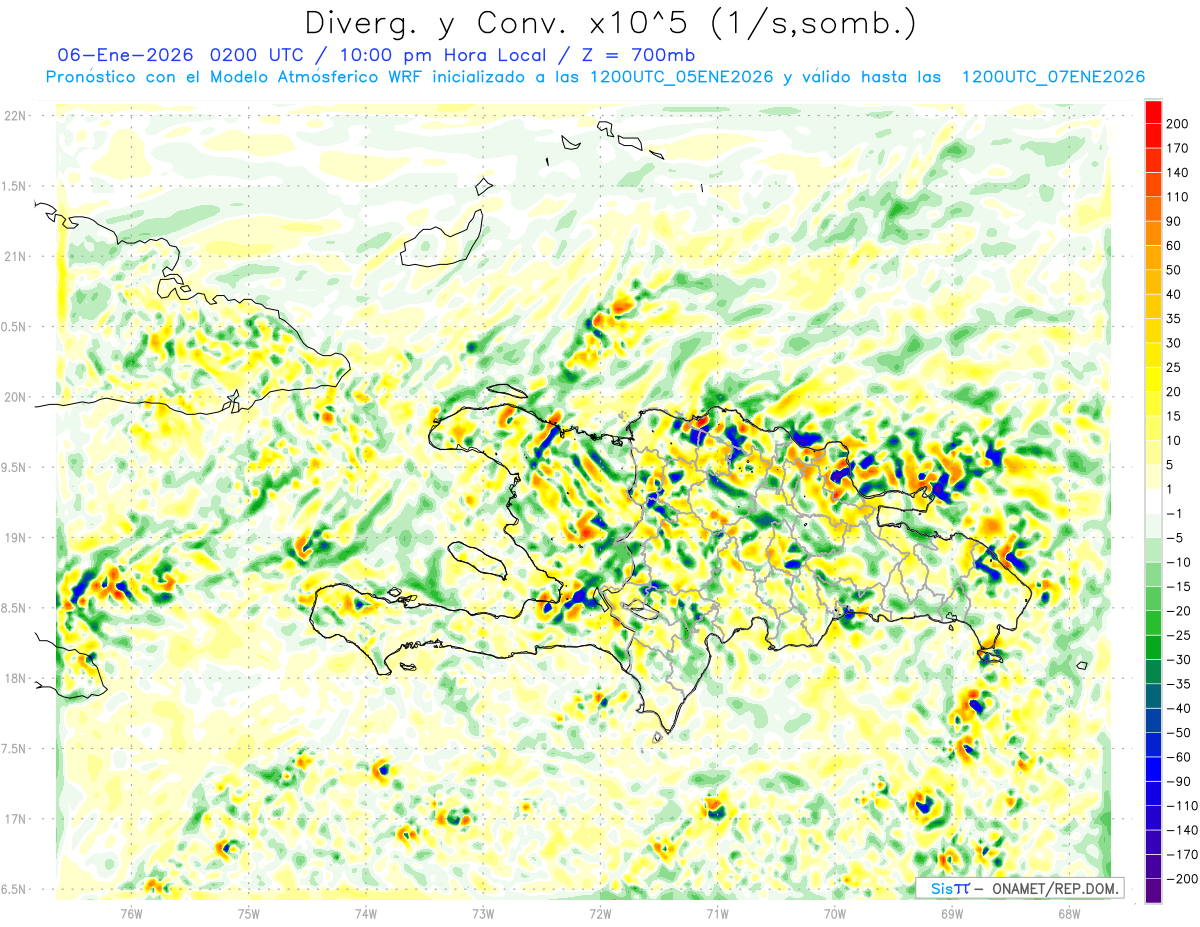The width and height of the screenshot is (1200, 927).
Task: Click the 20N latitude label
Action: (x=15, y=397)
